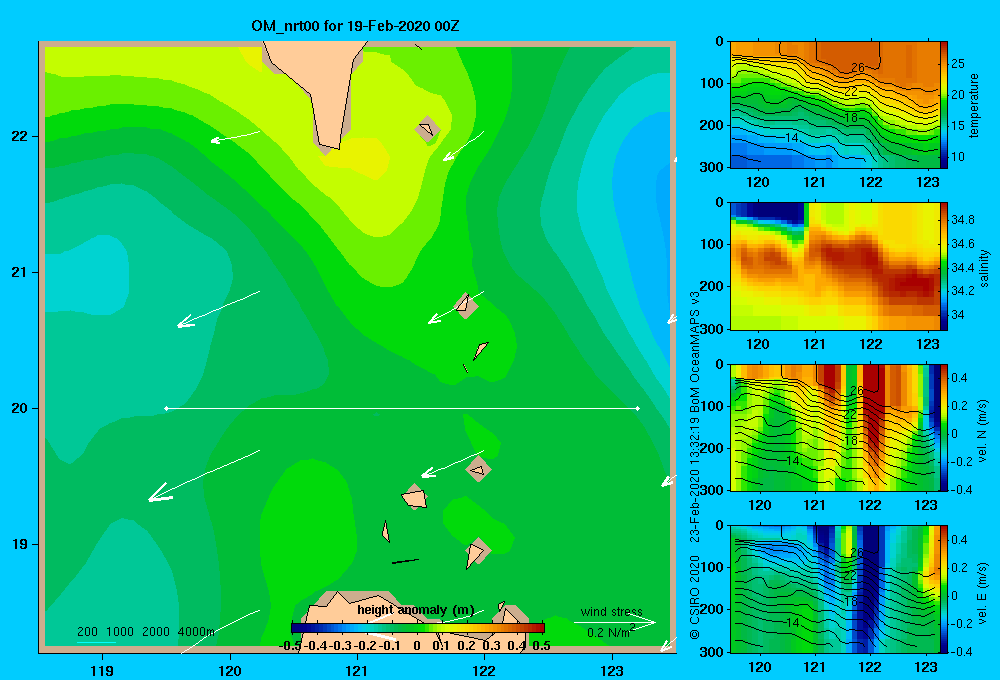Click the 'temperature' axis label
The image size is (1000, 680).
click(x=974, y=105)
